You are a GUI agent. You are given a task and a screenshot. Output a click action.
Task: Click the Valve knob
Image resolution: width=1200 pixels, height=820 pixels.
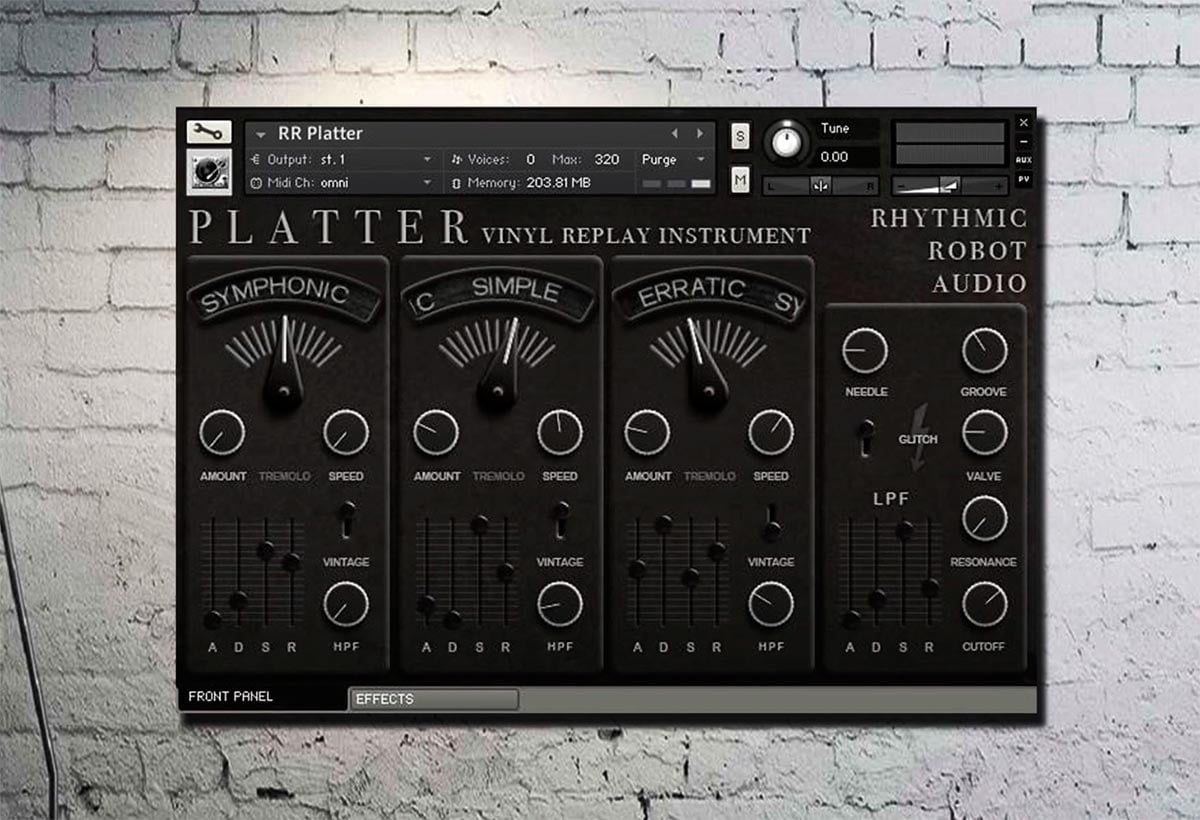tap(985, 433)
